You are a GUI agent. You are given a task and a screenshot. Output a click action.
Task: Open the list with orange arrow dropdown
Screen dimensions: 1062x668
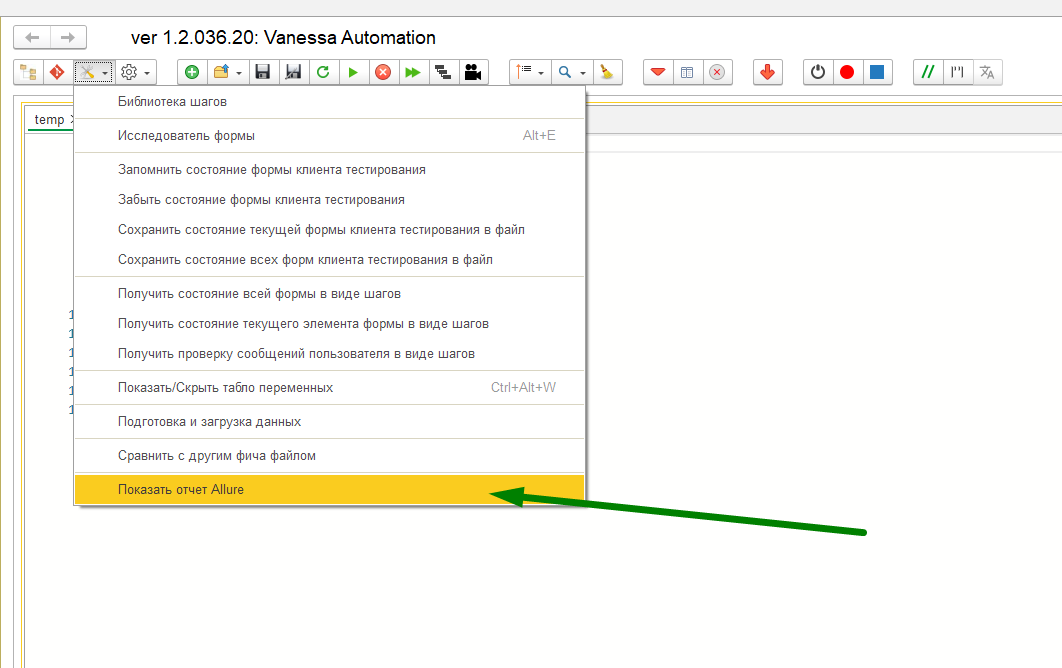pos(530,72)
